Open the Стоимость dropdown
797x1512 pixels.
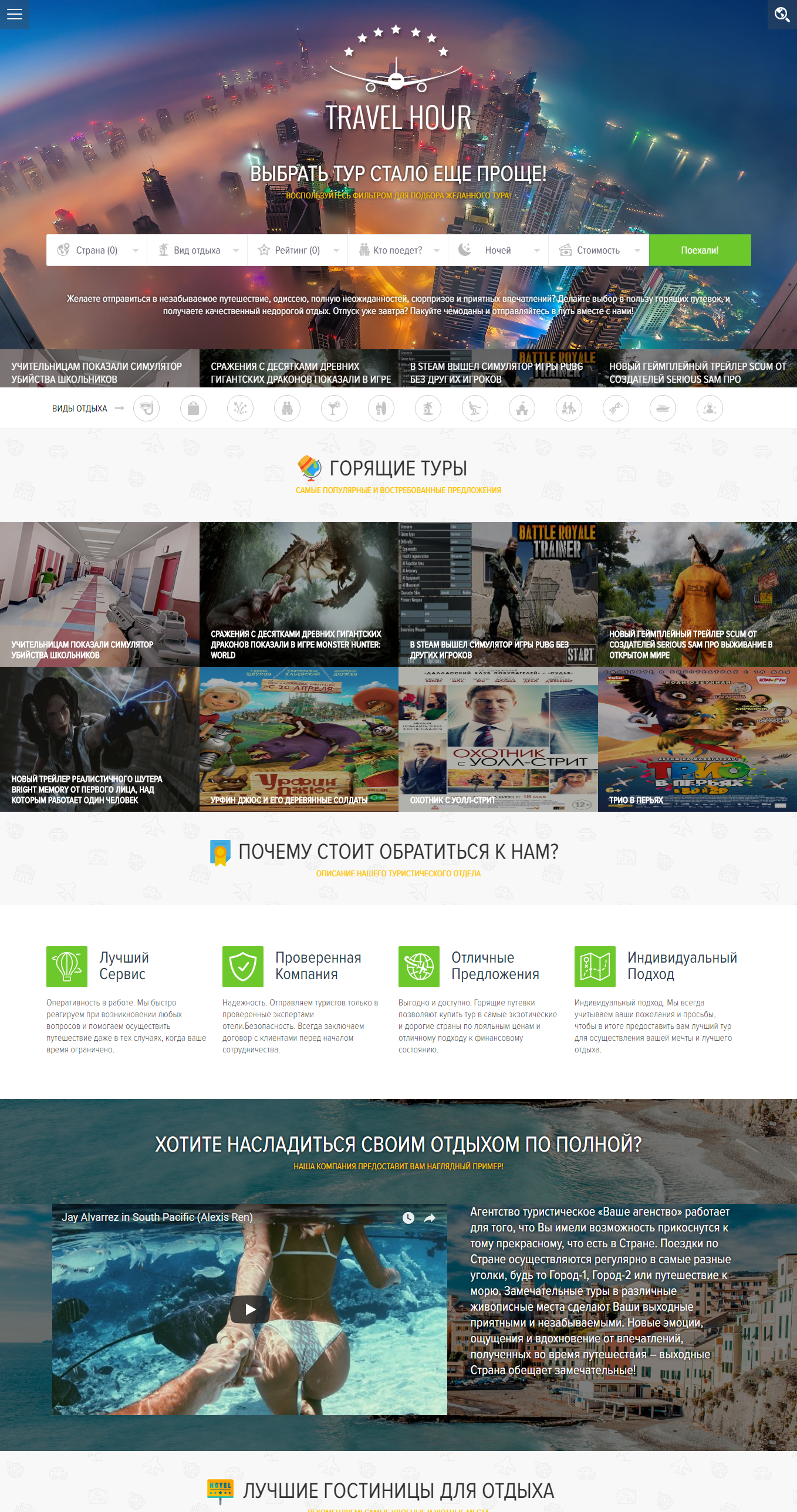point(599,250)
